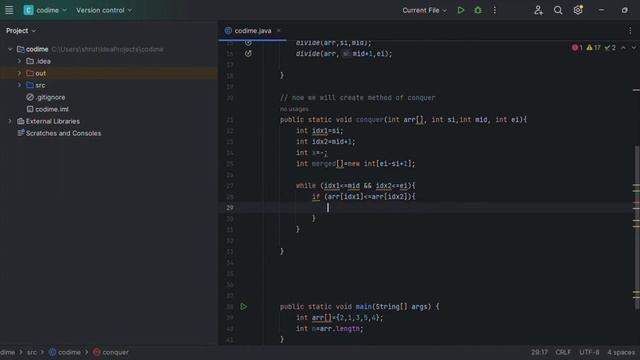Screen dimensions: 640x360
Task: Open the codime project dropdown
Action: [45, 10]
